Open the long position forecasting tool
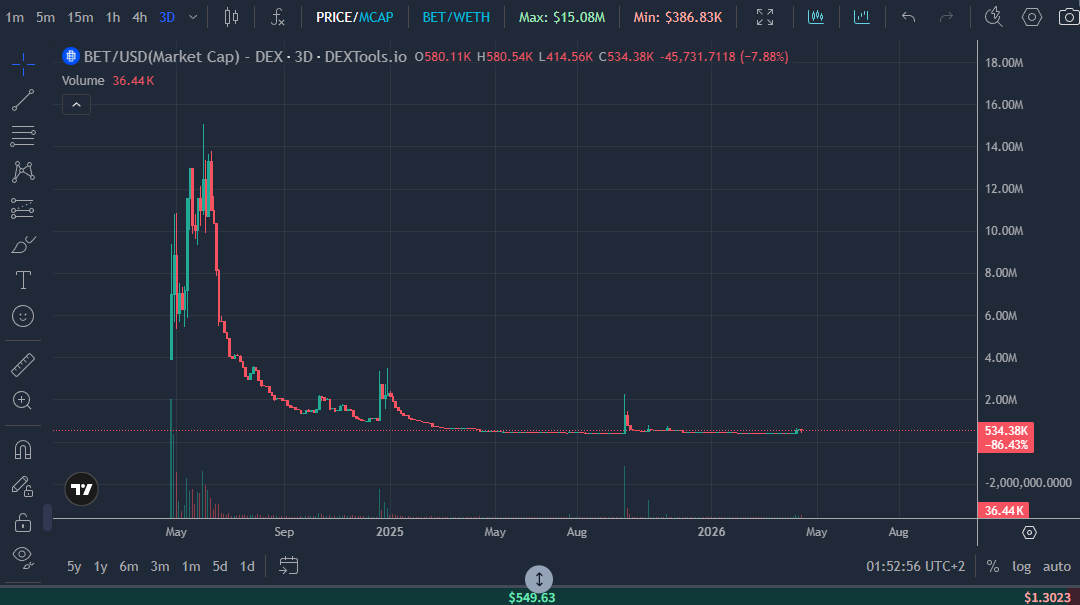 23,208
